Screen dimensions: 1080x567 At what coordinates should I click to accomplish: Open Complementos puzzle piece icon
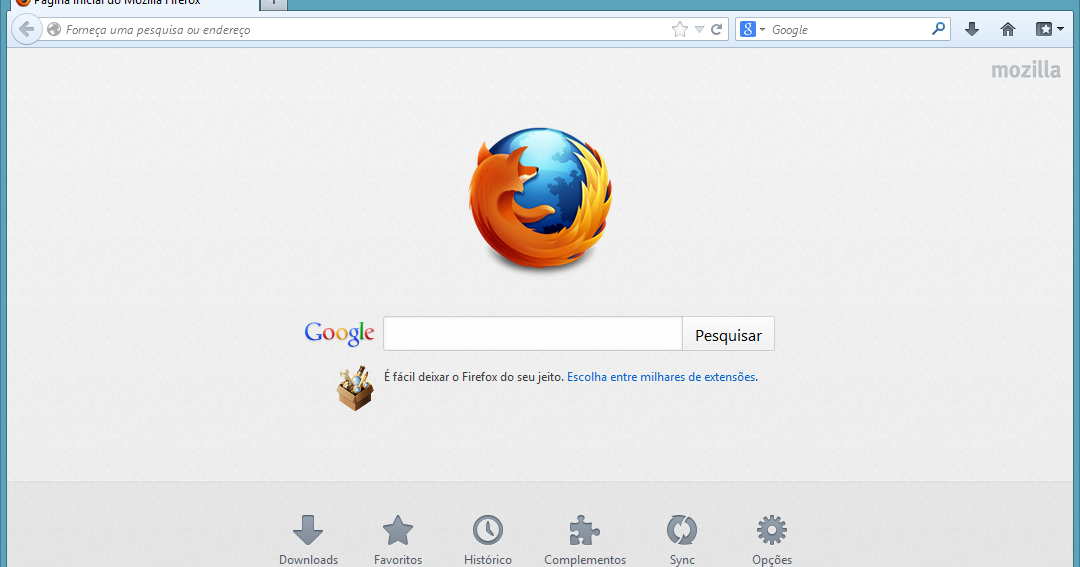tap(585, 540)
